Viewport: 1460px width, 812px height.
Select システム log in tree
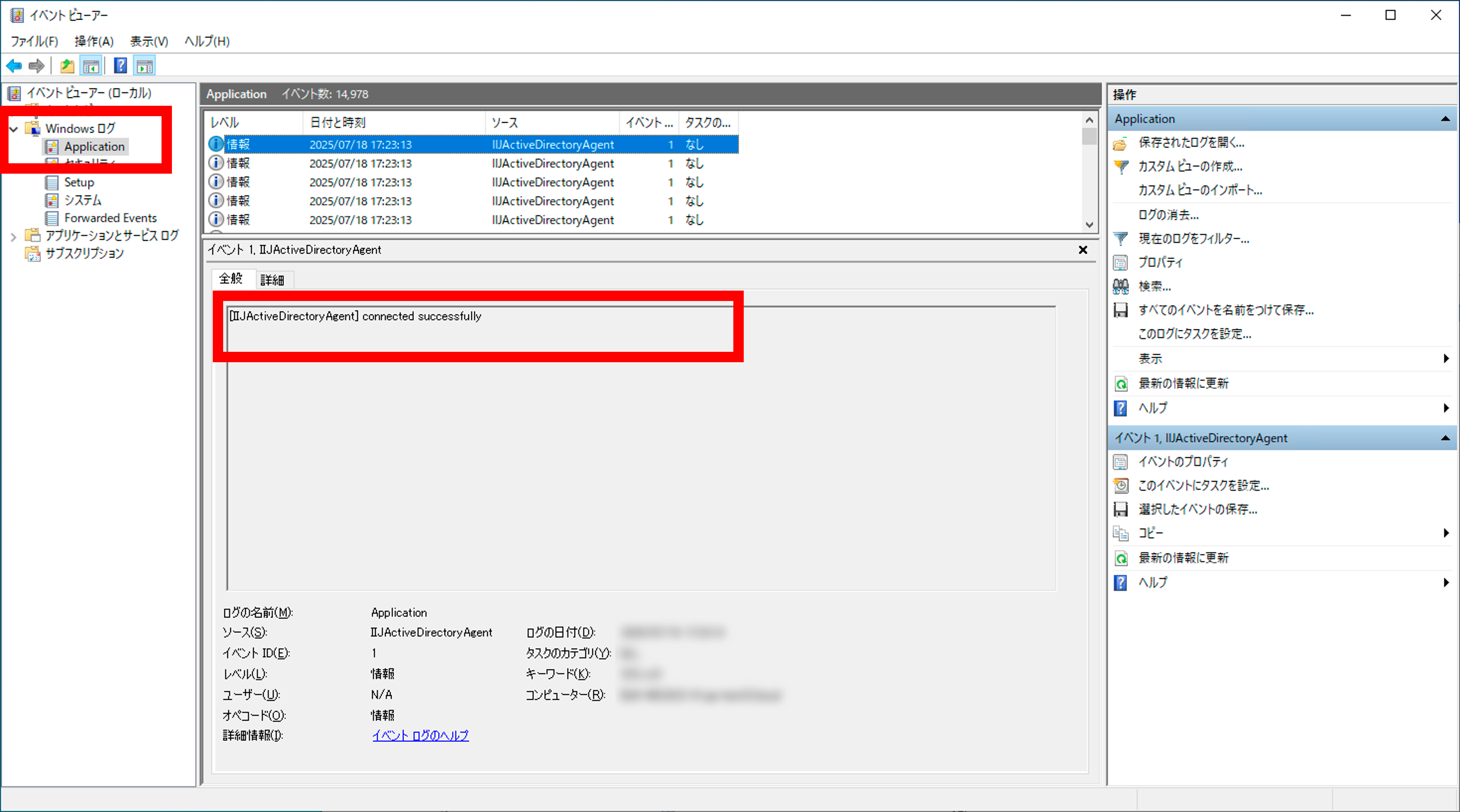(x=83, y=200)
